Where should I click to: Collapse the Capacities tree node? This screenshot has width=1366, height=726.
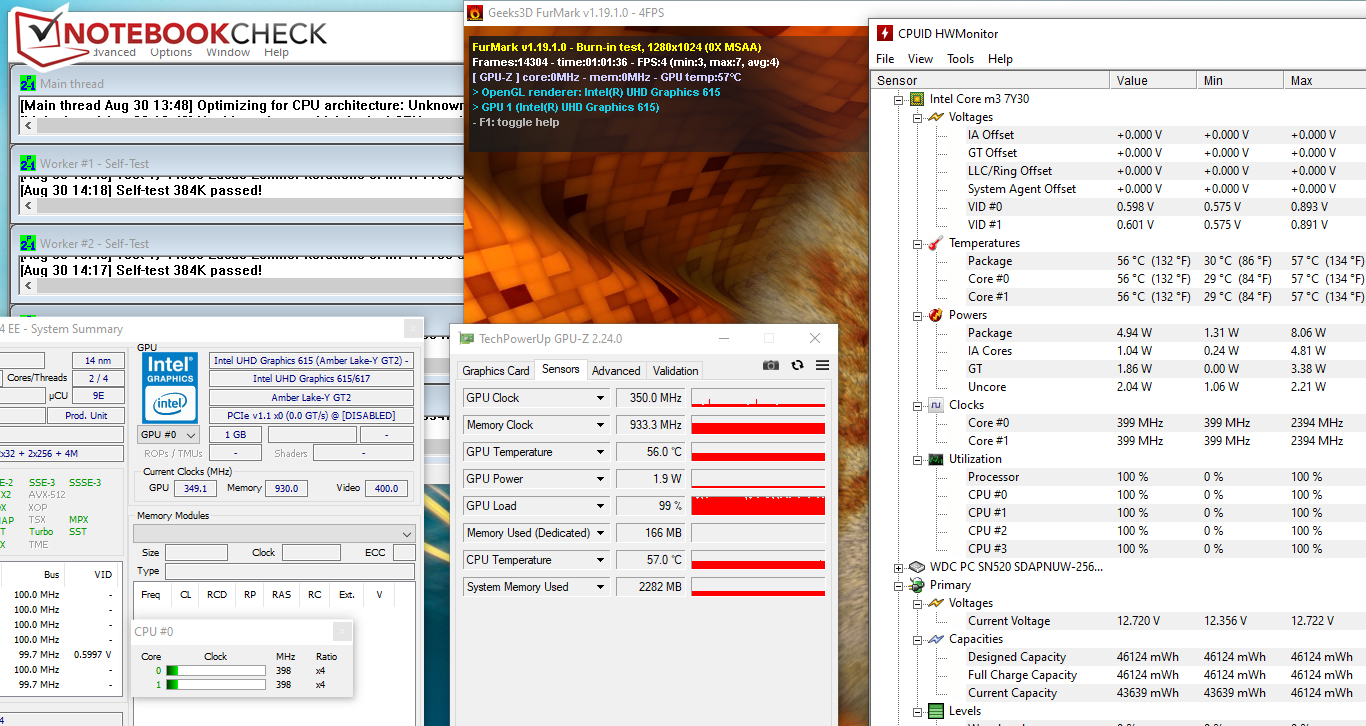(917, 639)
